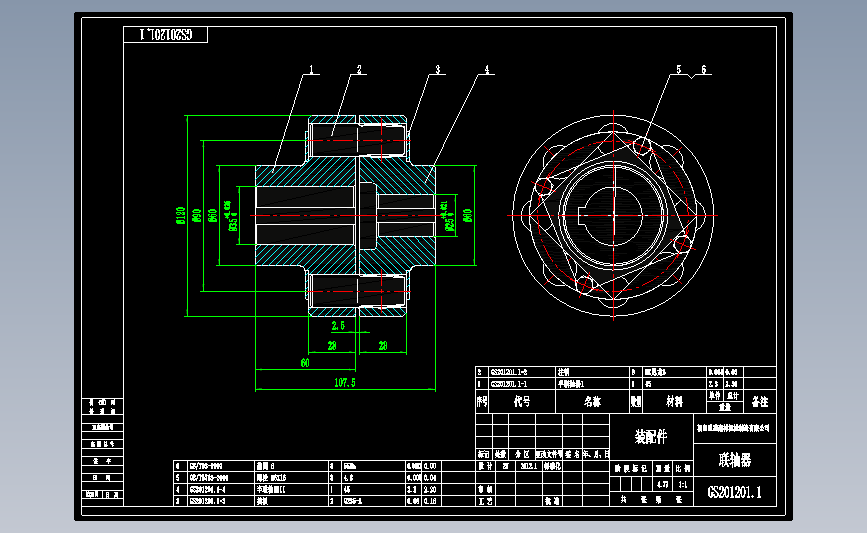Click the keyed bore in the circular end view
867x533 pixels.
(610, 216)
